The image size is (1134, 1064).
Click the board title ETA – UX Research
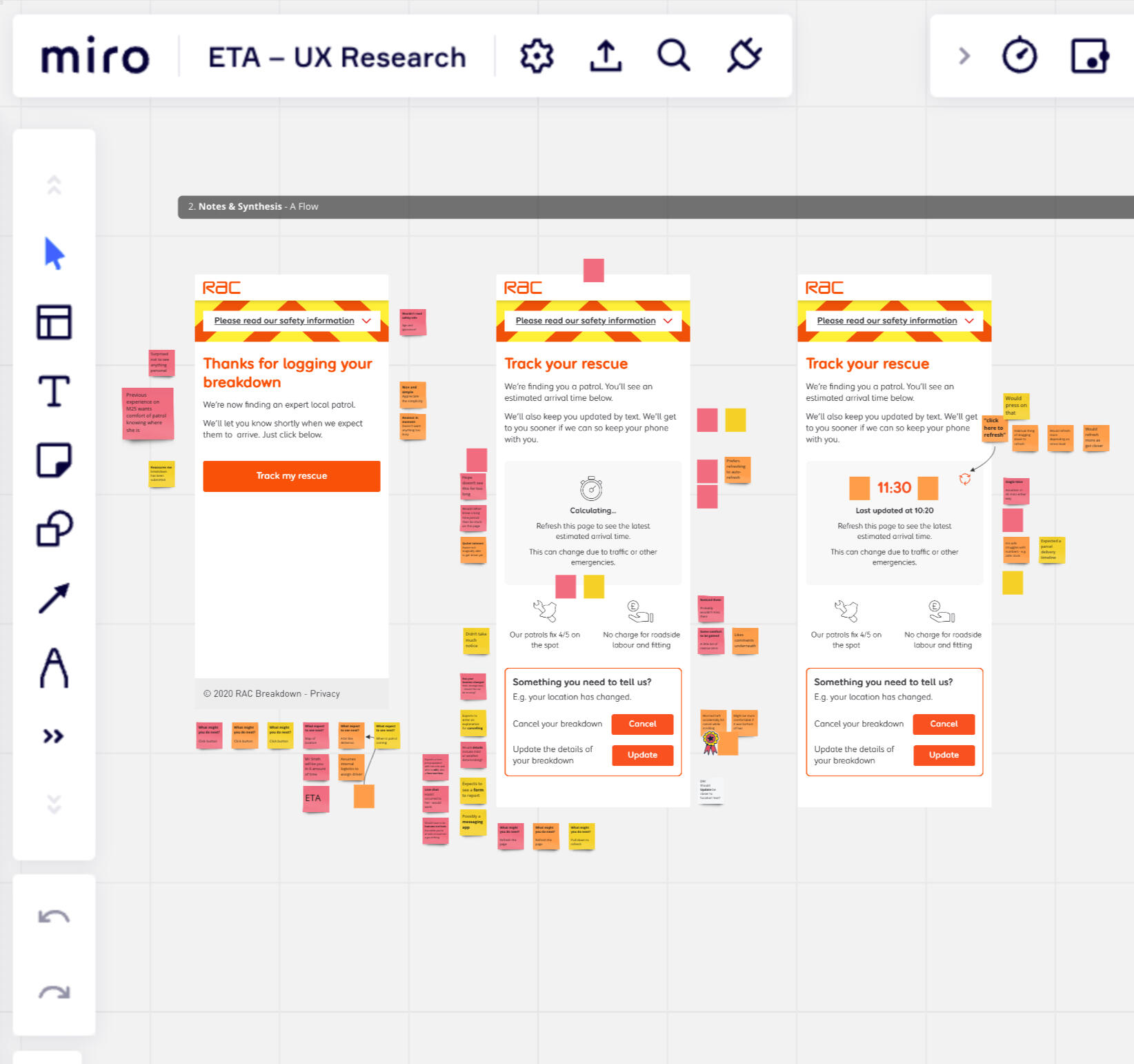tap(337, 57)
